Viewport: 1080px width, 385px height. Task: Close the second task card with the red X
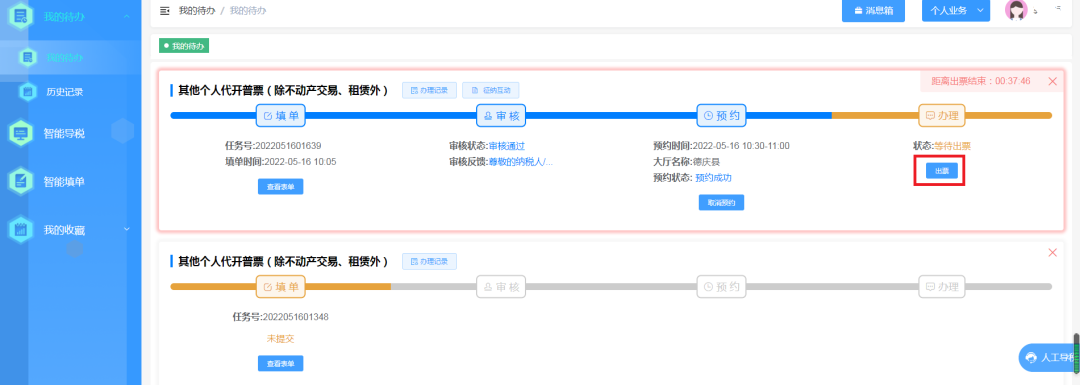click(x=1052, y=253)
